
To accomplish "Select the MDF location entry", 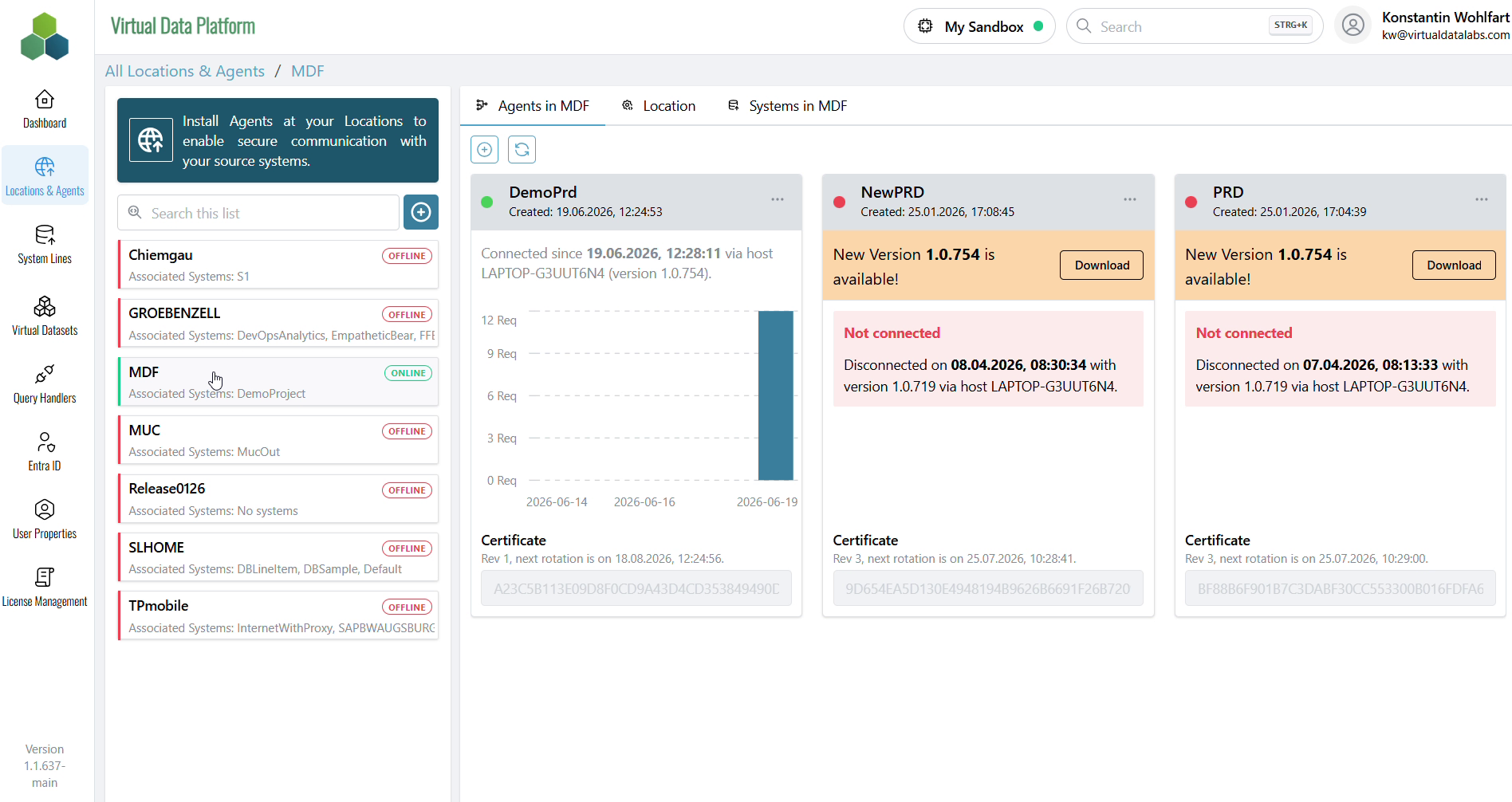I will click(x=278, y=382).
